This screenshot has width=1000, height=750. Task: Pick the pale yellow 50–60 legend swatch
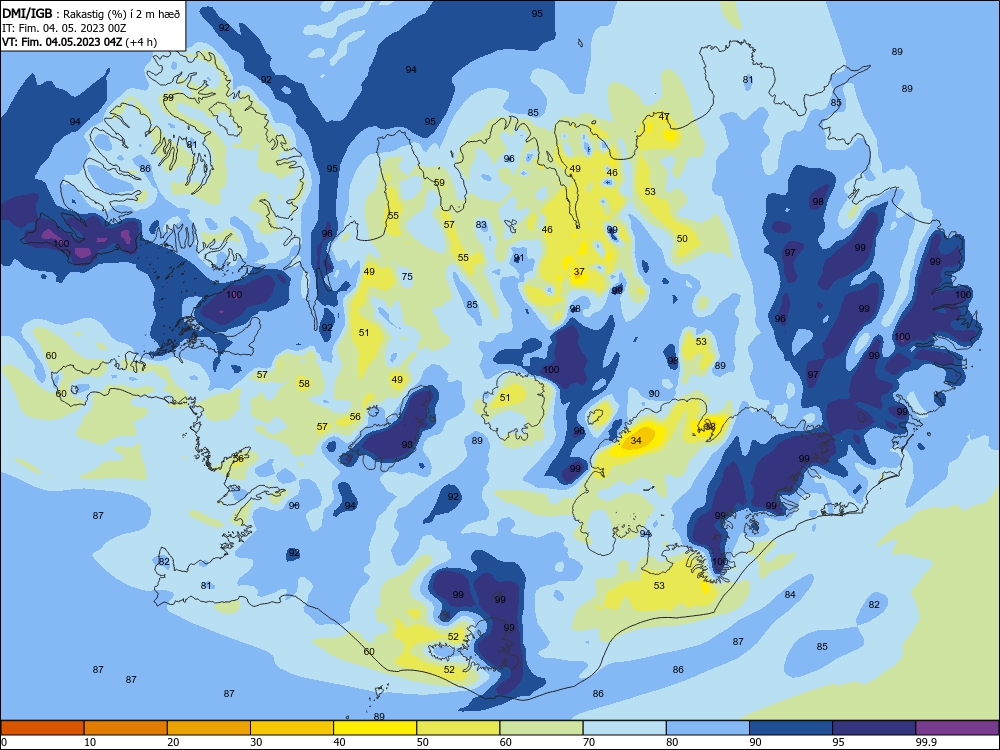[458, 728]
